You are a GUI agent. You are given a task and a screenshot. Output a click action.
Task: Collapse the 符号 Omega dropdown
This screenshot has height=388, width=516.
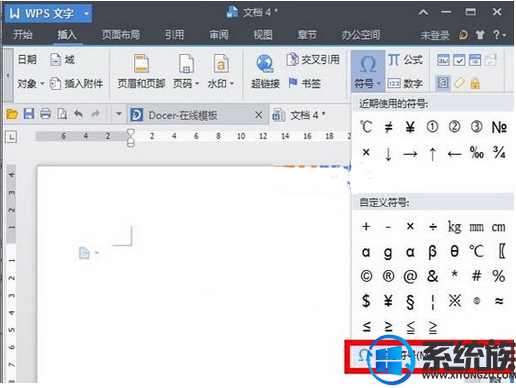tap(368, 72)
